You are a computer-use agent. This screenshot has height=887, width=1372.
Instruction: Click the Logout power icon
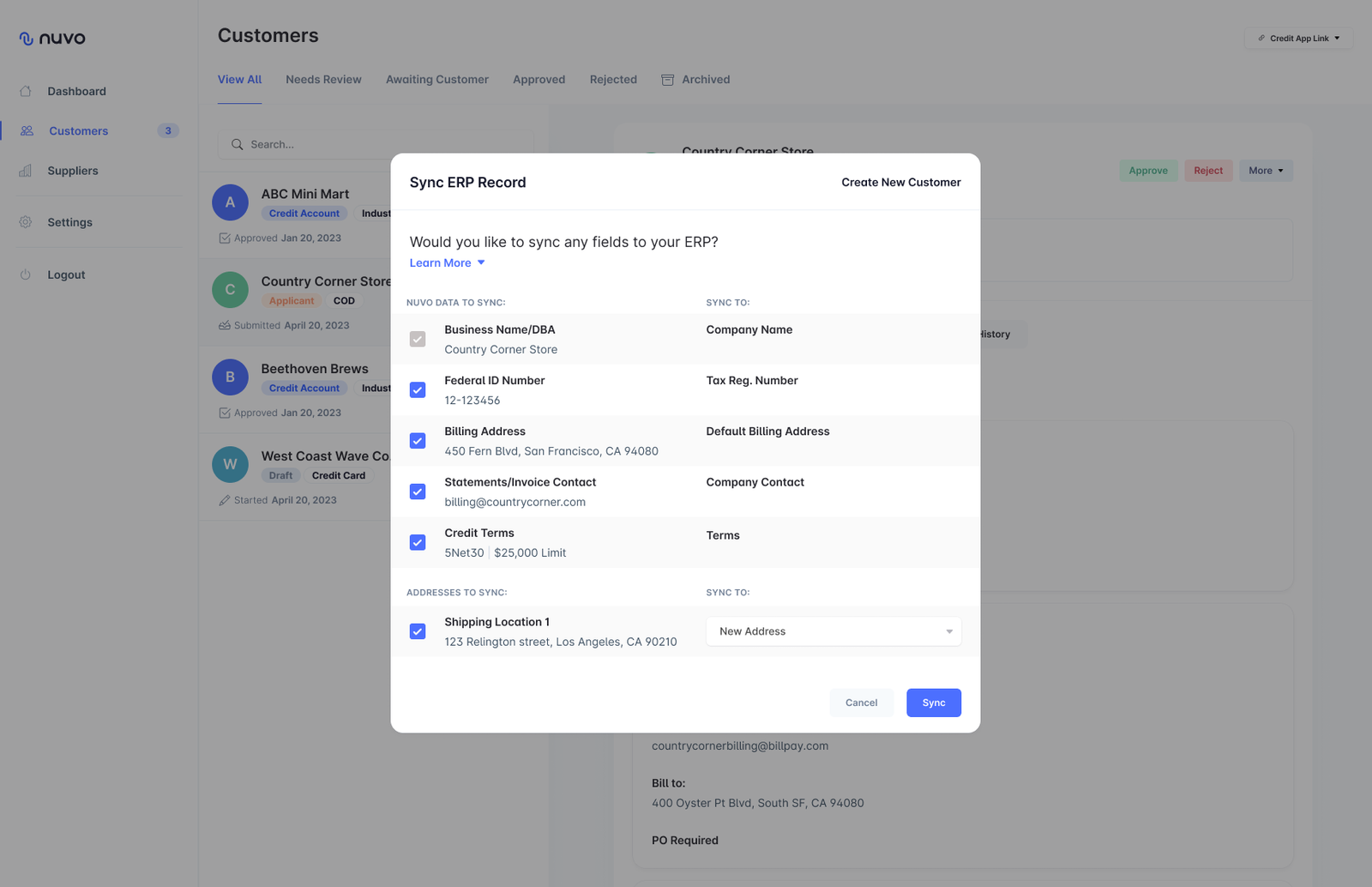tap(26, 275)
